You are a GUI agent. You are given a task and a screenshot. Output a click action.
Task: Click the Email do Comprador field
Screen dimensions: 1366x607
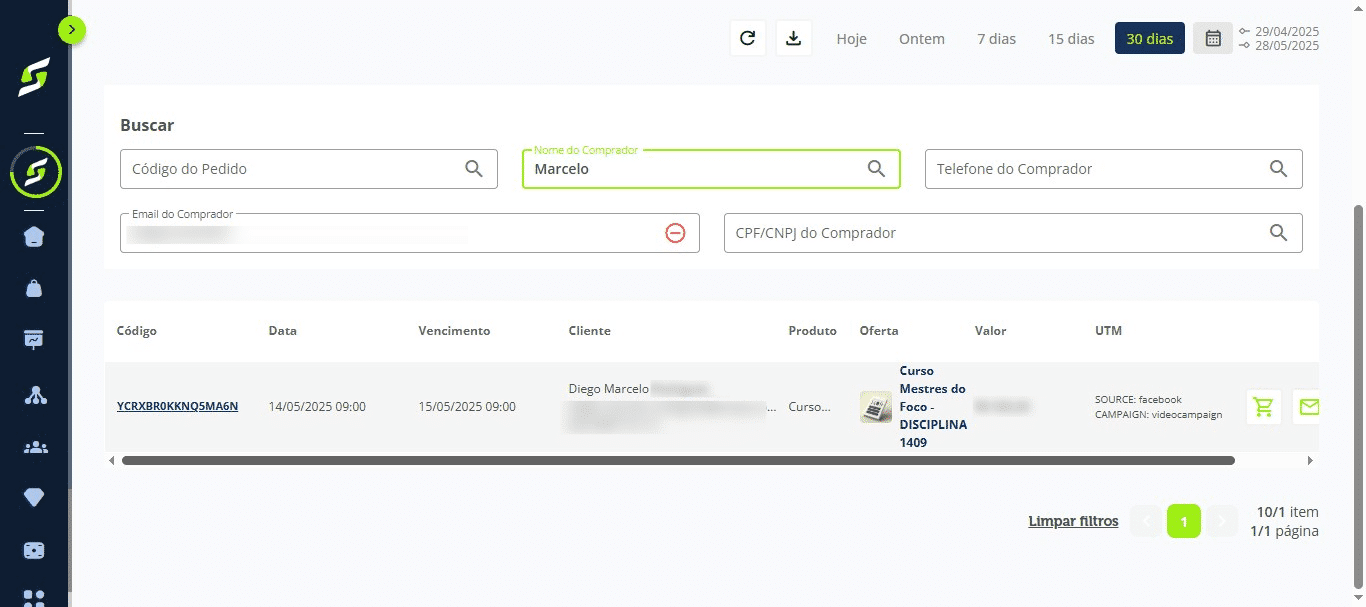(409, 233)
